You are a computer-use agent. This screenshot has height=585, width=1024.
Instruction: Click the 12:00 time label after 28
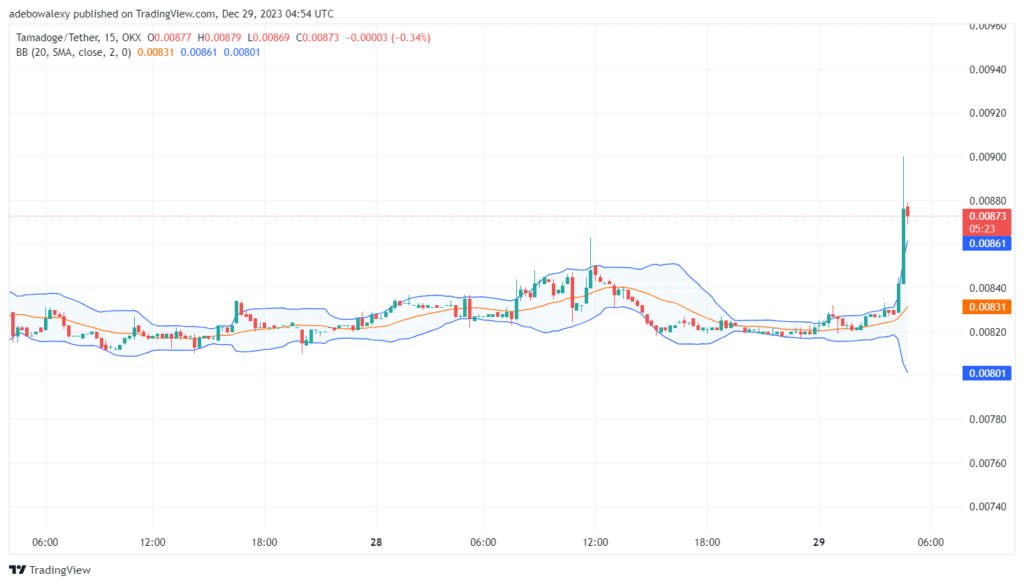(x=595, y=542)
